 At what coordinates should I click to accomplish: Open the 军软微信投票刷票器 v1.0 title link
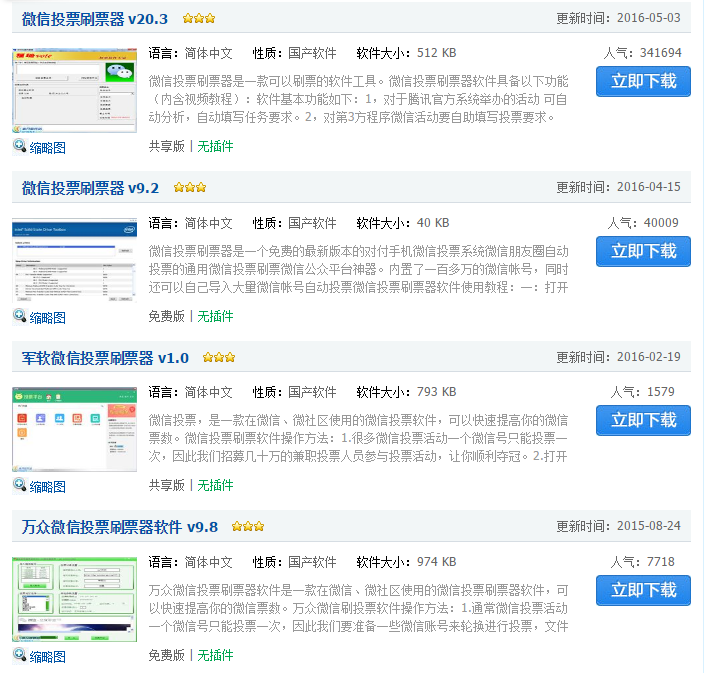pyautogui.click(x=105, y=358)
